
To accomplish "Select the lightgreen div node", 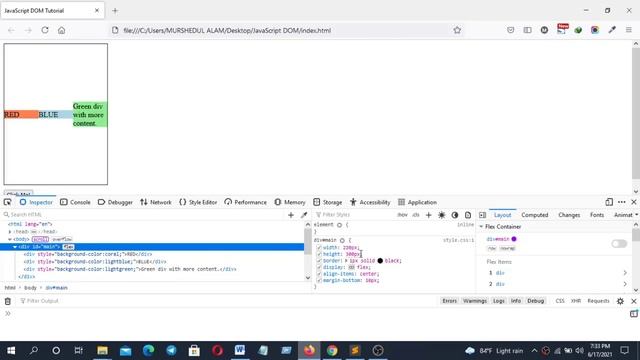I will tap(130, 269).
